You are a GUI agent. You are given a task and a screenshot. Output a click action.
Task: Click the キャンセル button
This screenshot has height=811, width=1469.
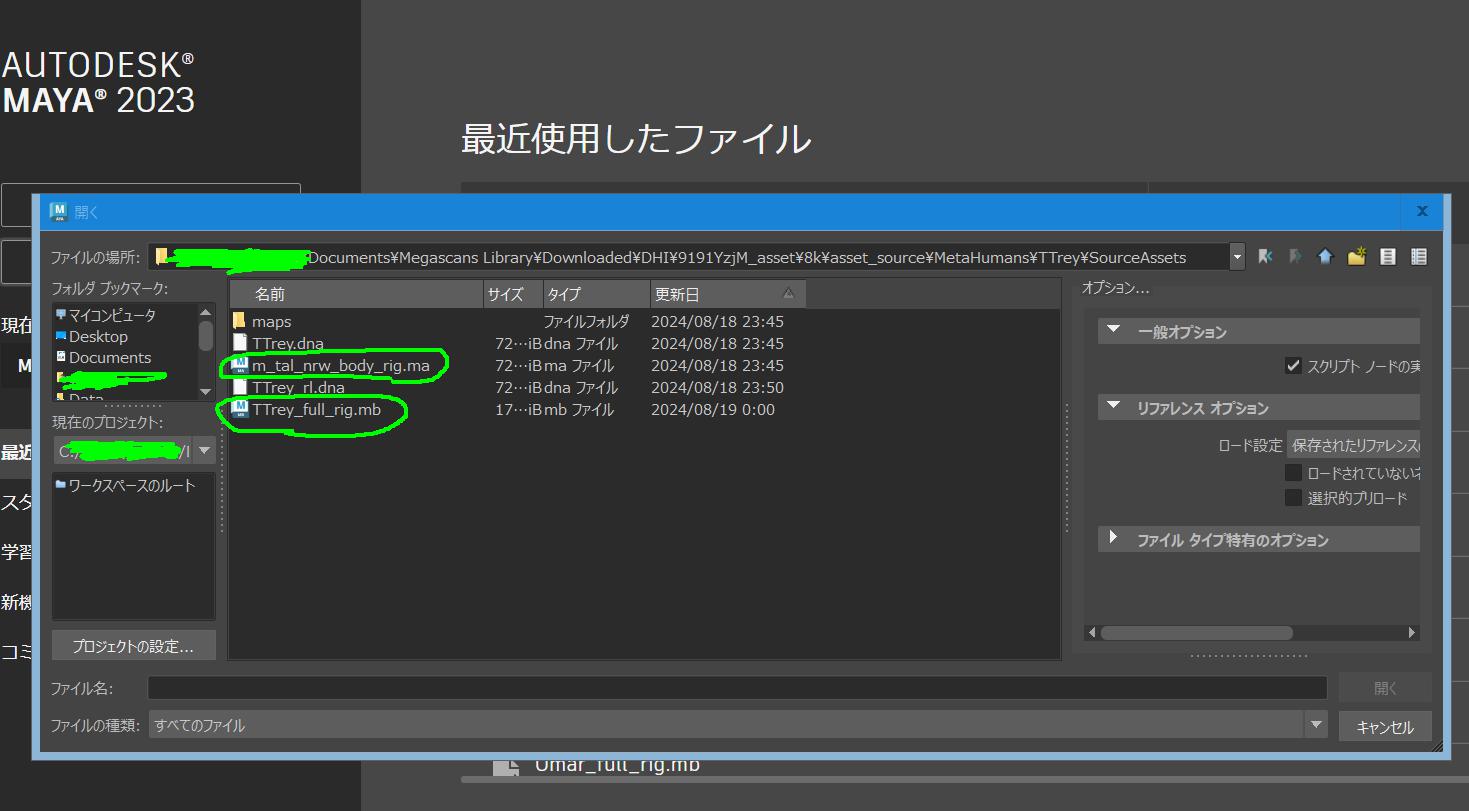pos(1385,727)
